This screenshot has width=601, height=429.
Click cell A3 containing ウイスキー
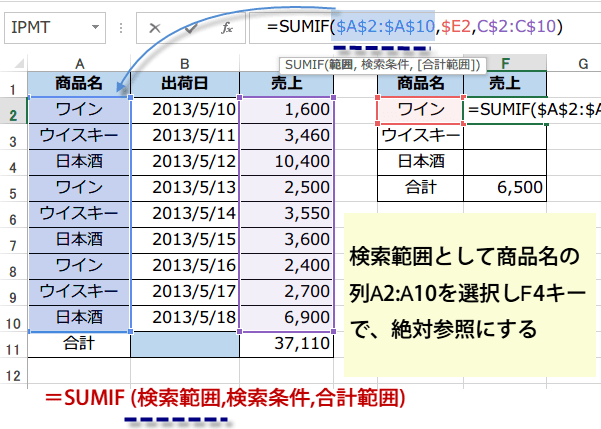pyautogui.click(x=79, y=136)
